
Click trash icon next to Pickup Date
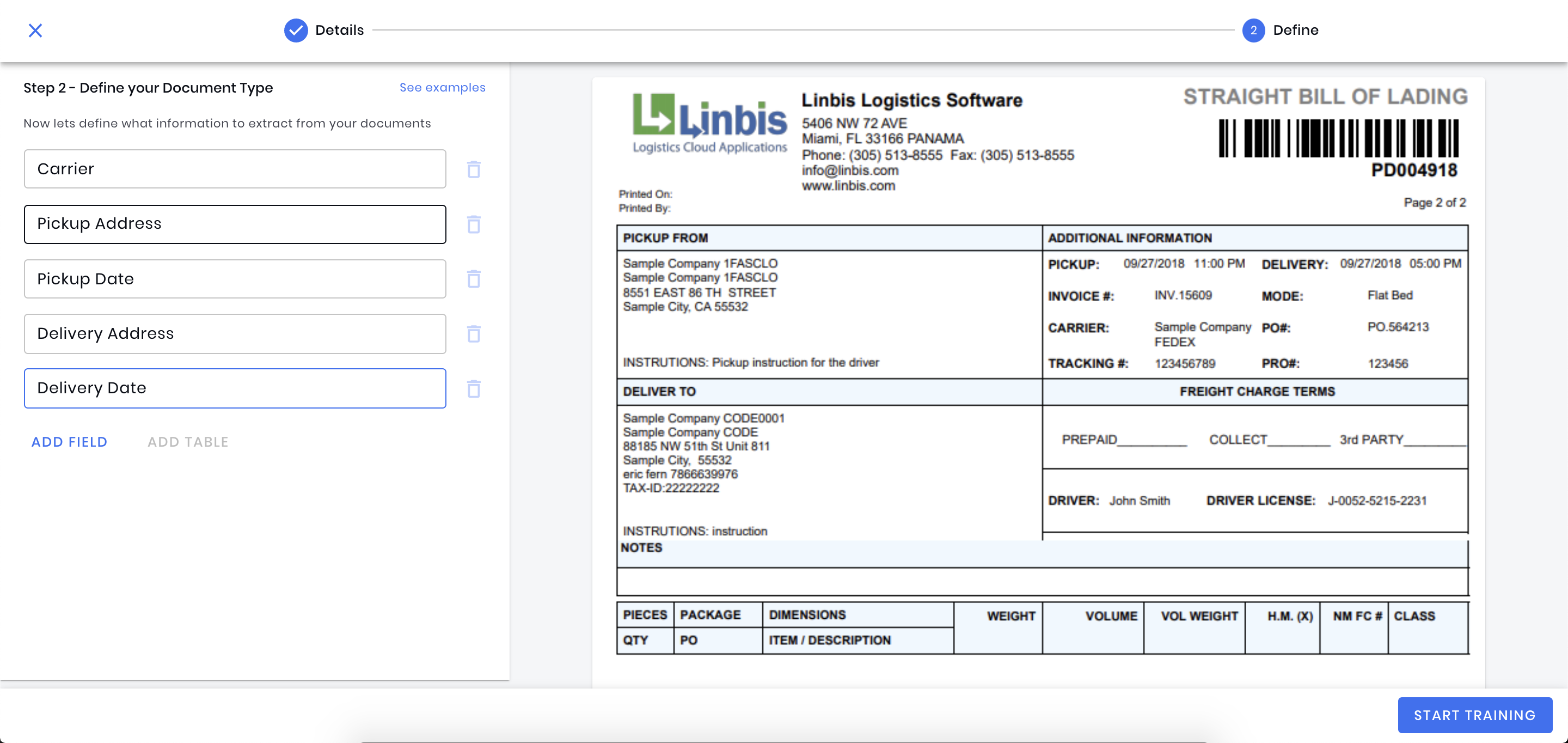point(474,279)
